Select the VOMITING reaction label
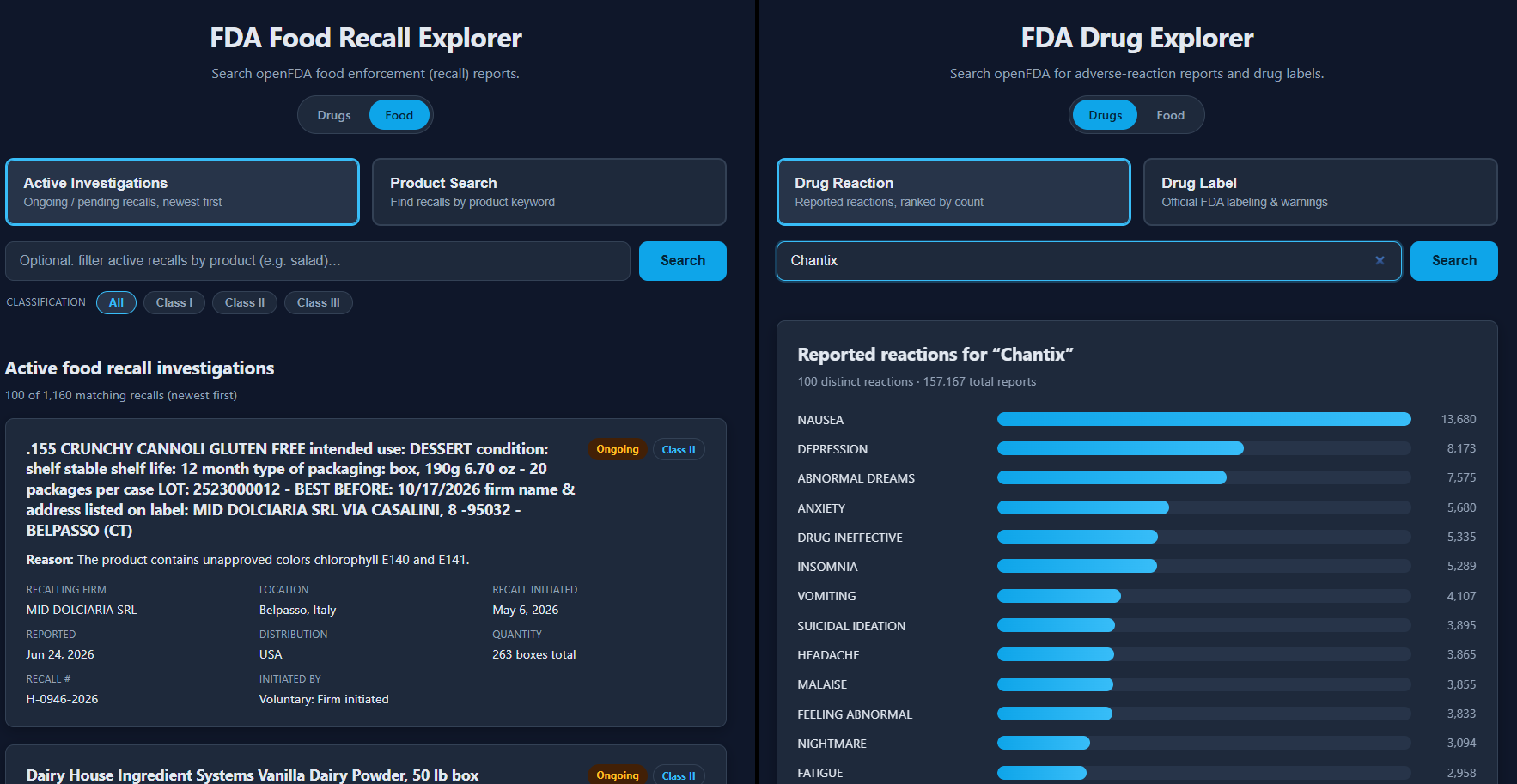The height and width of the screenshot is (784, 1517). pyautogui.click(x=826, y=596)
